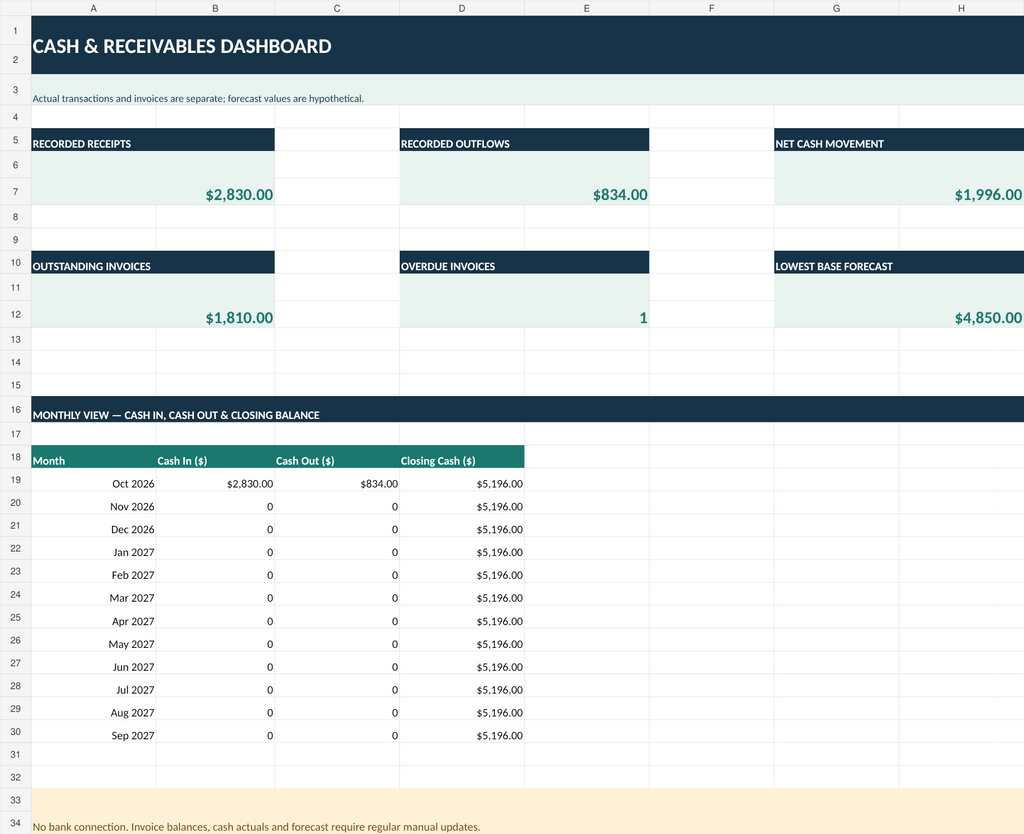Select row 30 header
1024x834 pixels.
[x=15, y=731]
